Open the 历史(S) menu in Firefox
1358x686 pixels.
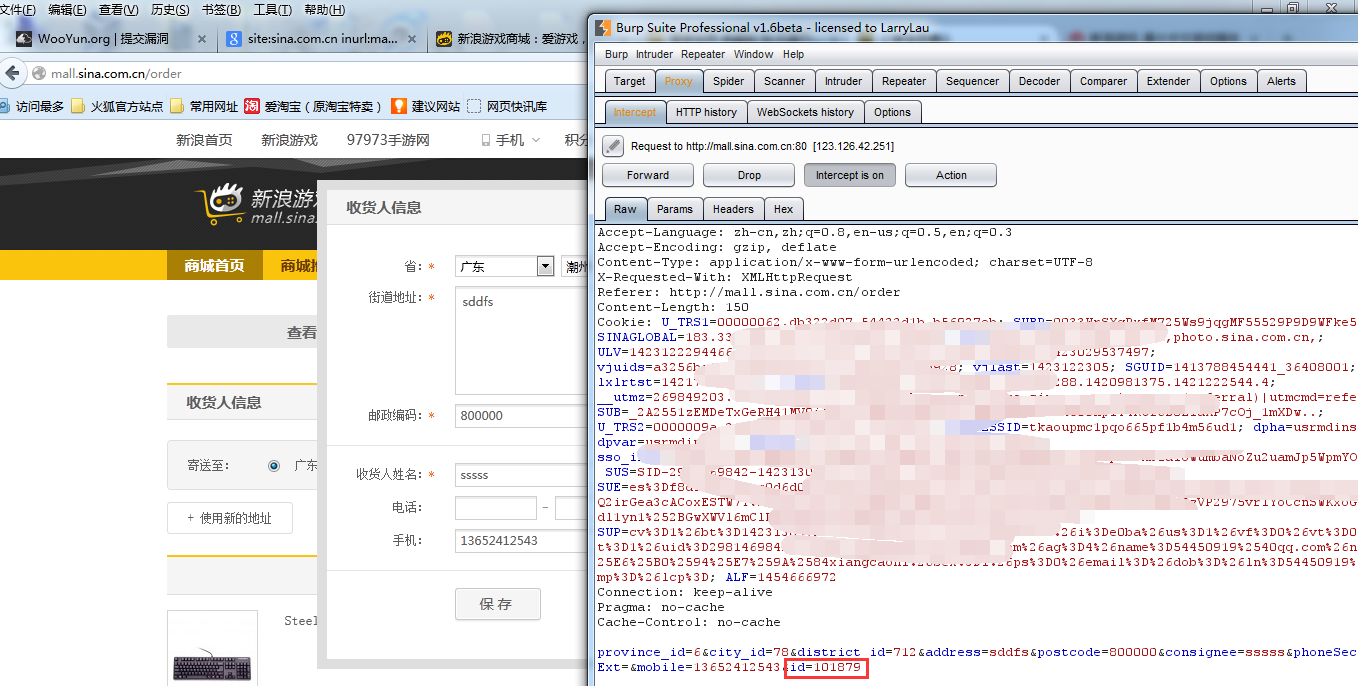point(170,10)
